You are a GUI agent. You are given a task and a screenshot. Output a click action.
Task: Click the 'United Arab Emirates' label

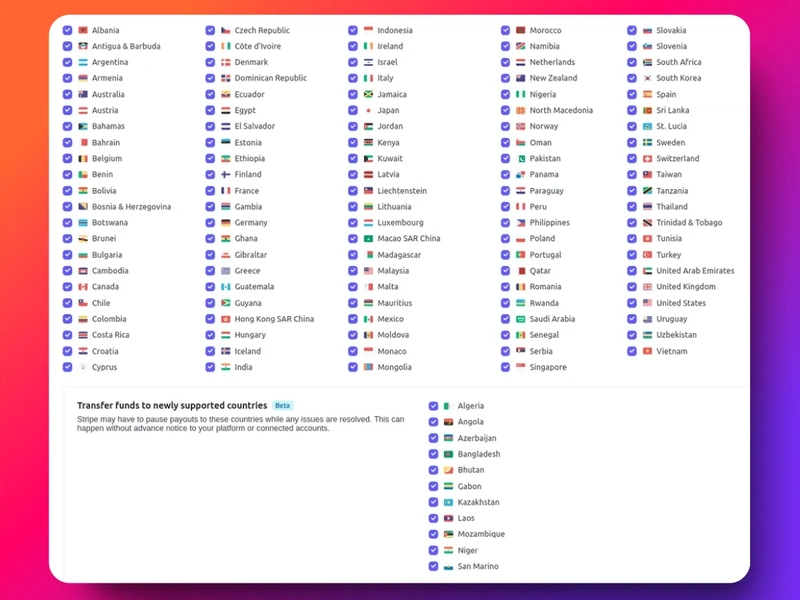(x=695, y=271)
